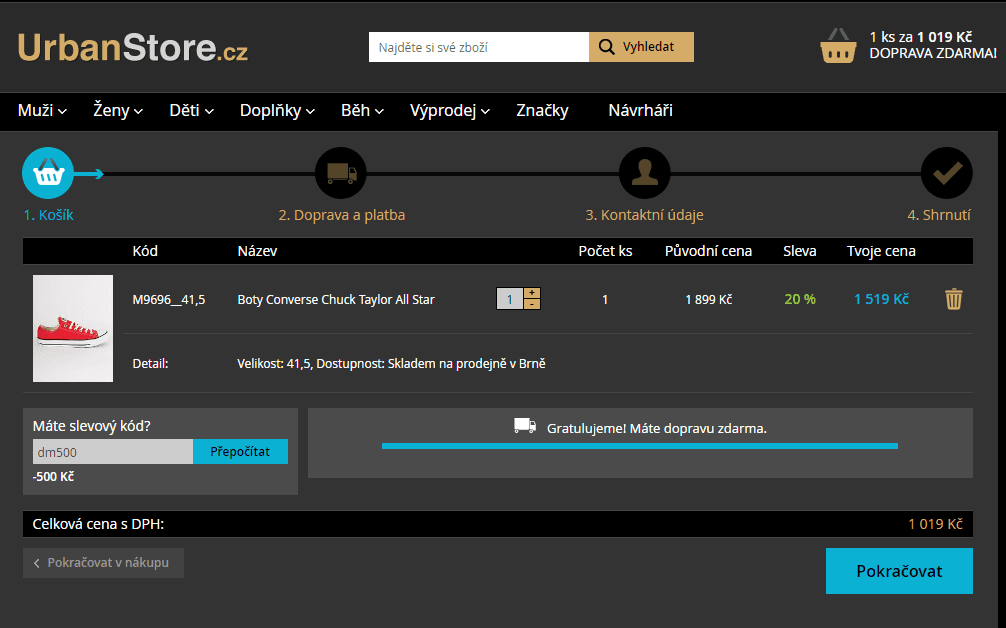
Task: Click the Počet ks column header
Action: pyautogui.click(x=605, y=251)
